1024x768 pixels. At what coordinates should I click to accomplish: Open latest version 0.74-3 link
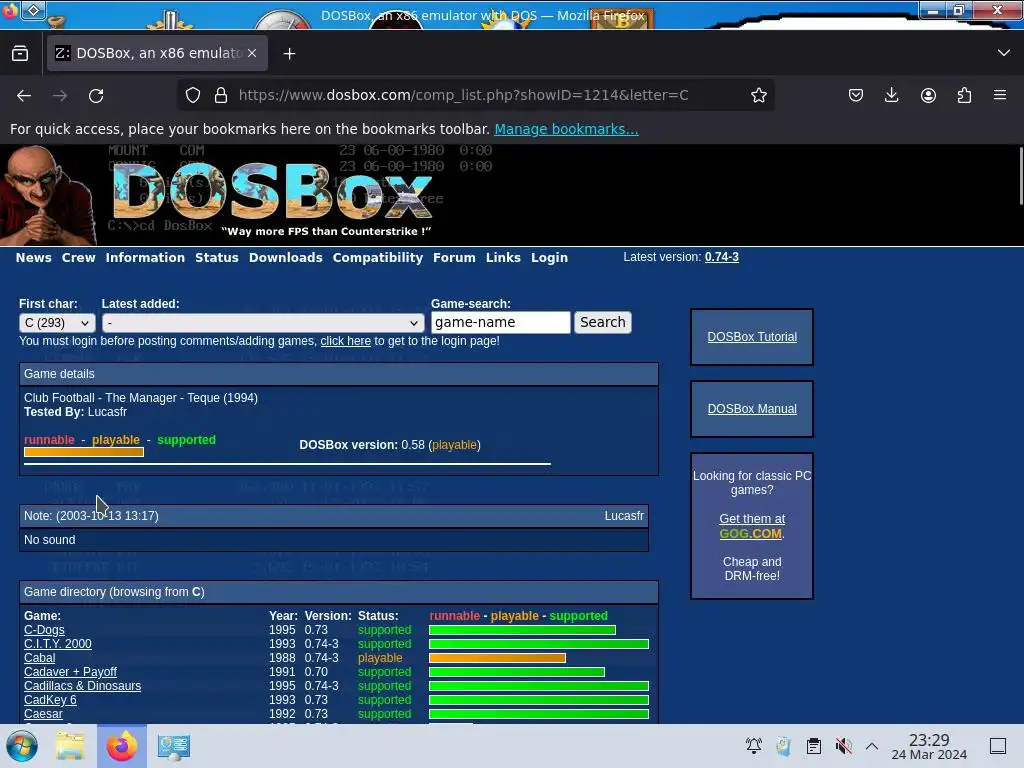722,257
